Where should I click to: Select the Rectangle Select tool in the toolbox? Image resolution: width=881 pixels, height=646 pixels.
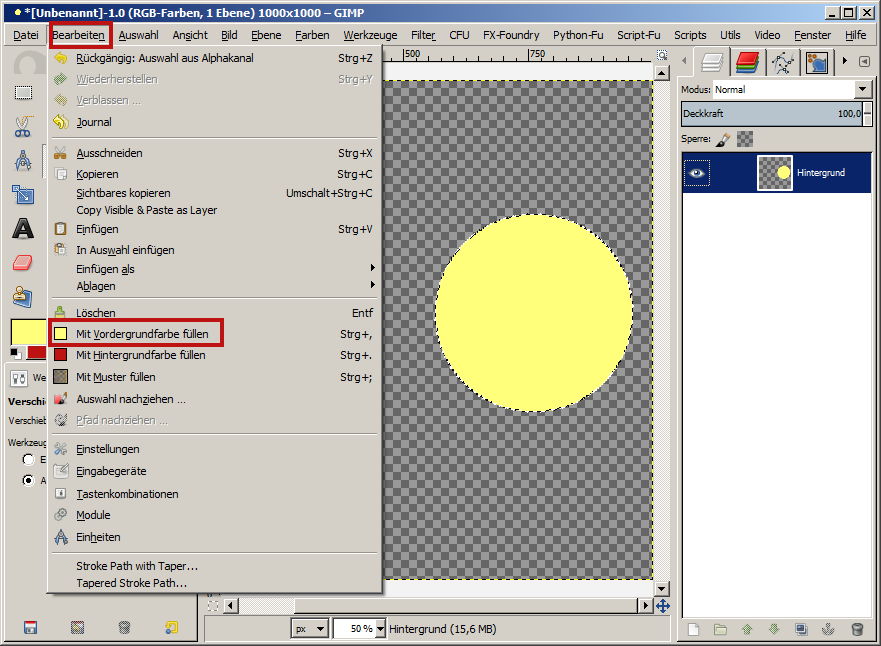tap(23, 93)
